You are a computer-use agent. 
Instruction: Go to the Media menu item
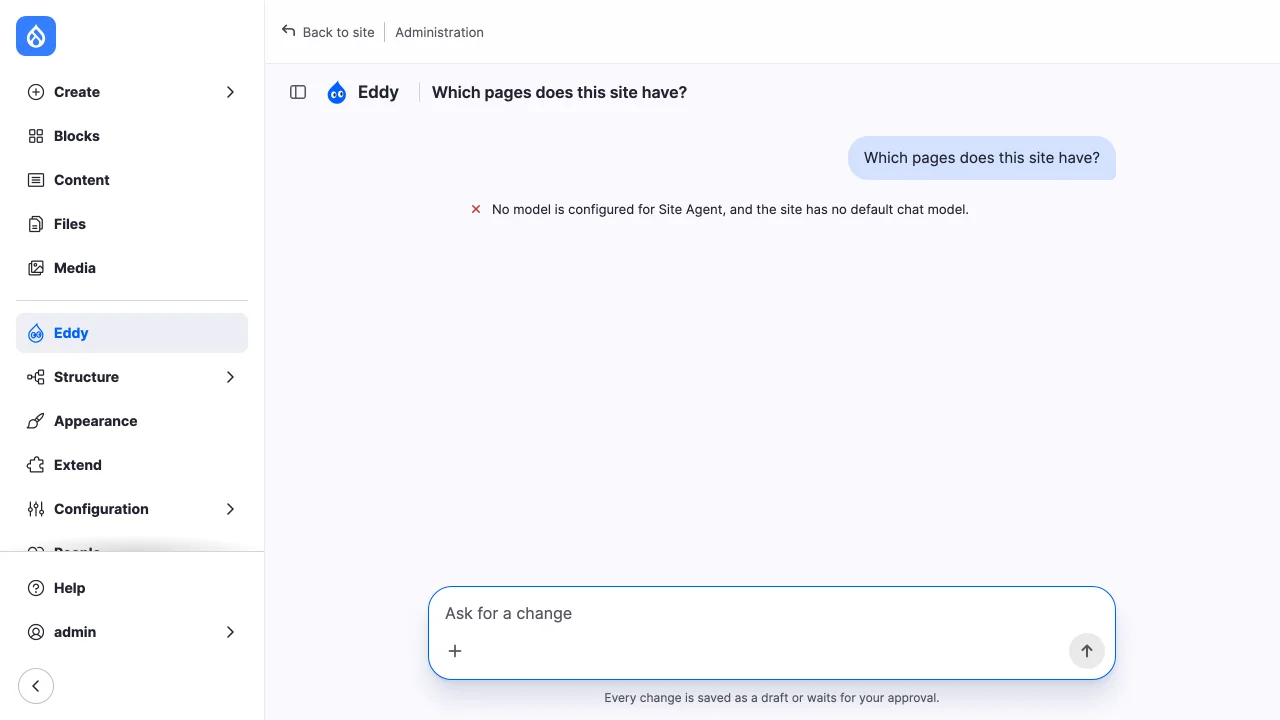132,268
